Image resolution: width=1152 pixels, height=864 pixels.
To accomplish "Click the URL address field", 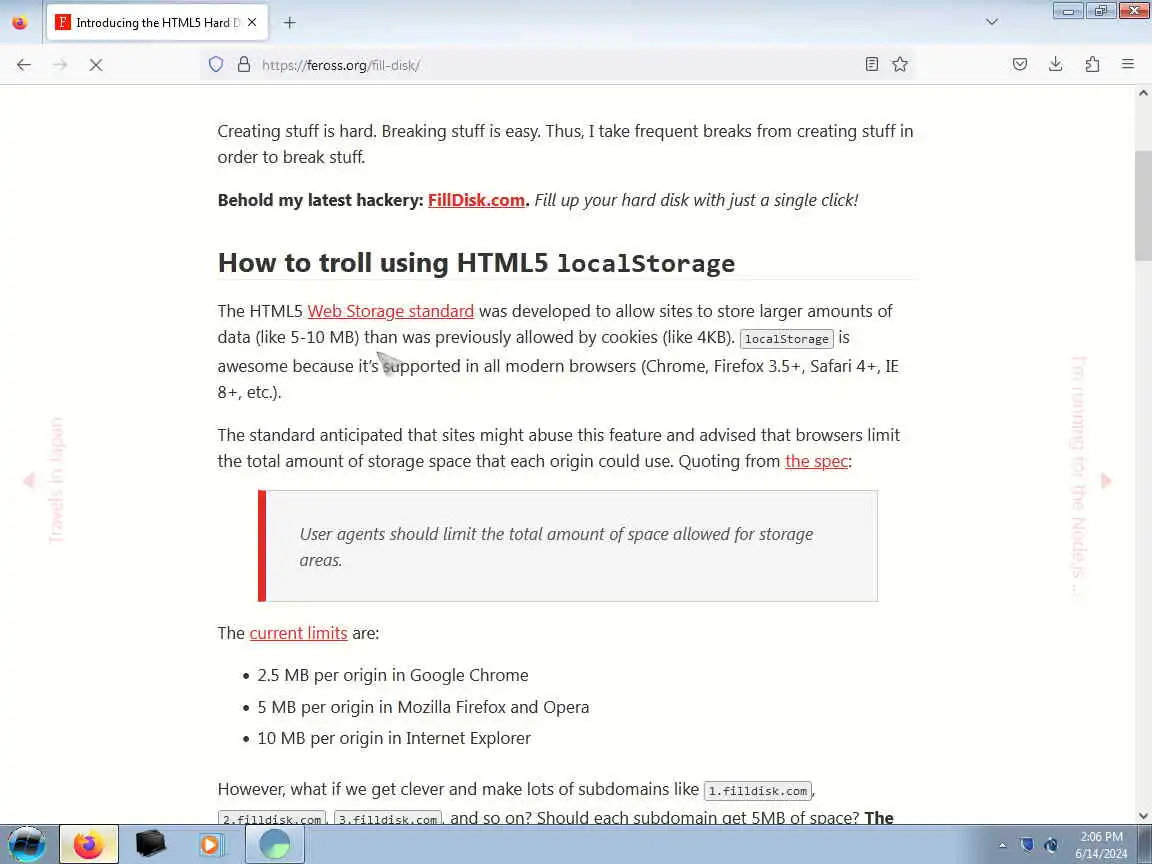I will click(x=558, y=65).
